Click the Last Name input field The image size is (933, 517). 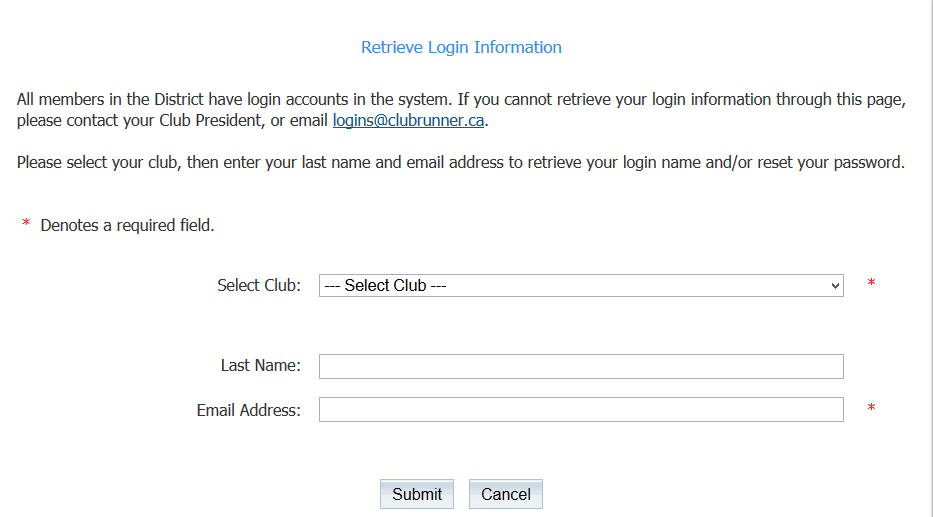(580, 366)
